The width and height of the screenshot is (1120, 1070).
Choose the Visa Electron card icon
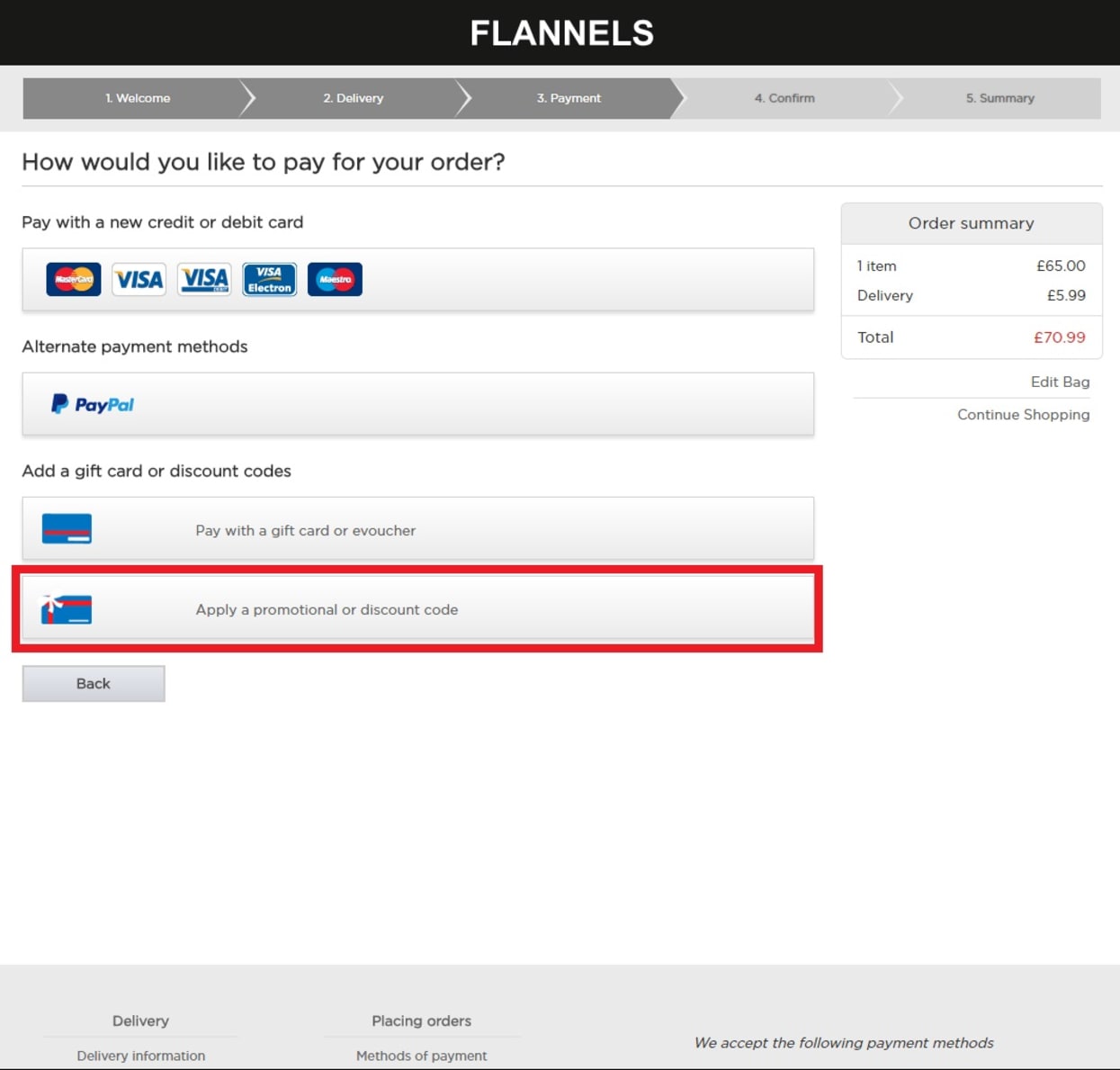click(x=269, y=280)
